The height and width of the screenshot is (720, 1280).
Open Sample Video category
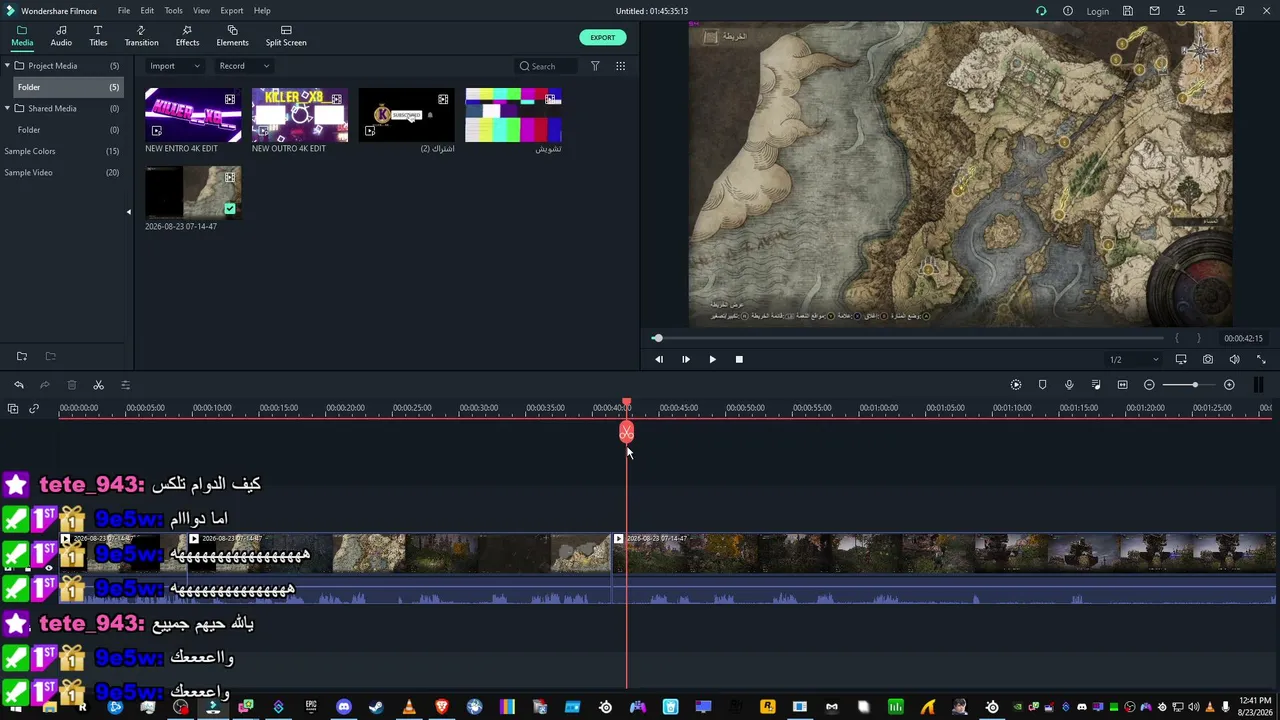[x=62, y=173]
